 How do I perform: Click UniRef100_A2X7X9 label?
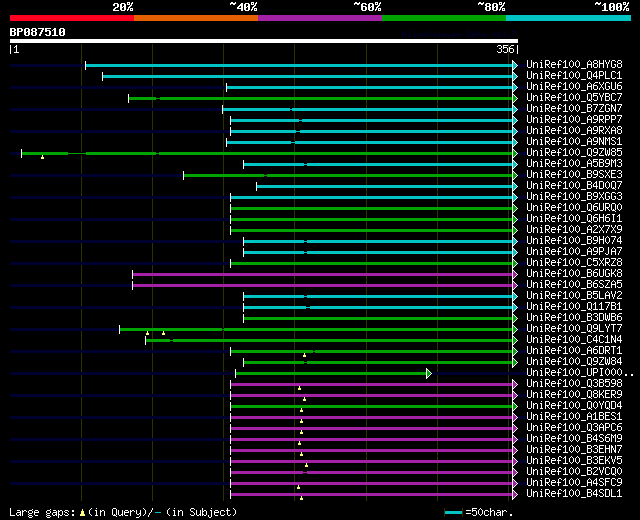tap(574, 230)
